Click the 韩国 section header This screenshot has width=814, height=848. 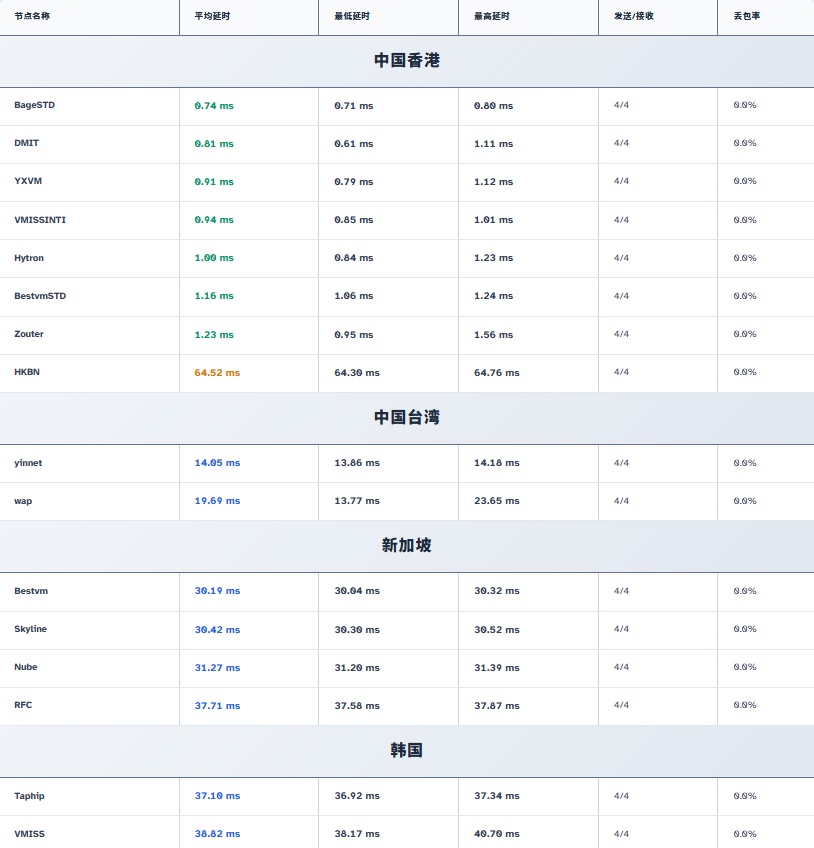click(407, 751)
